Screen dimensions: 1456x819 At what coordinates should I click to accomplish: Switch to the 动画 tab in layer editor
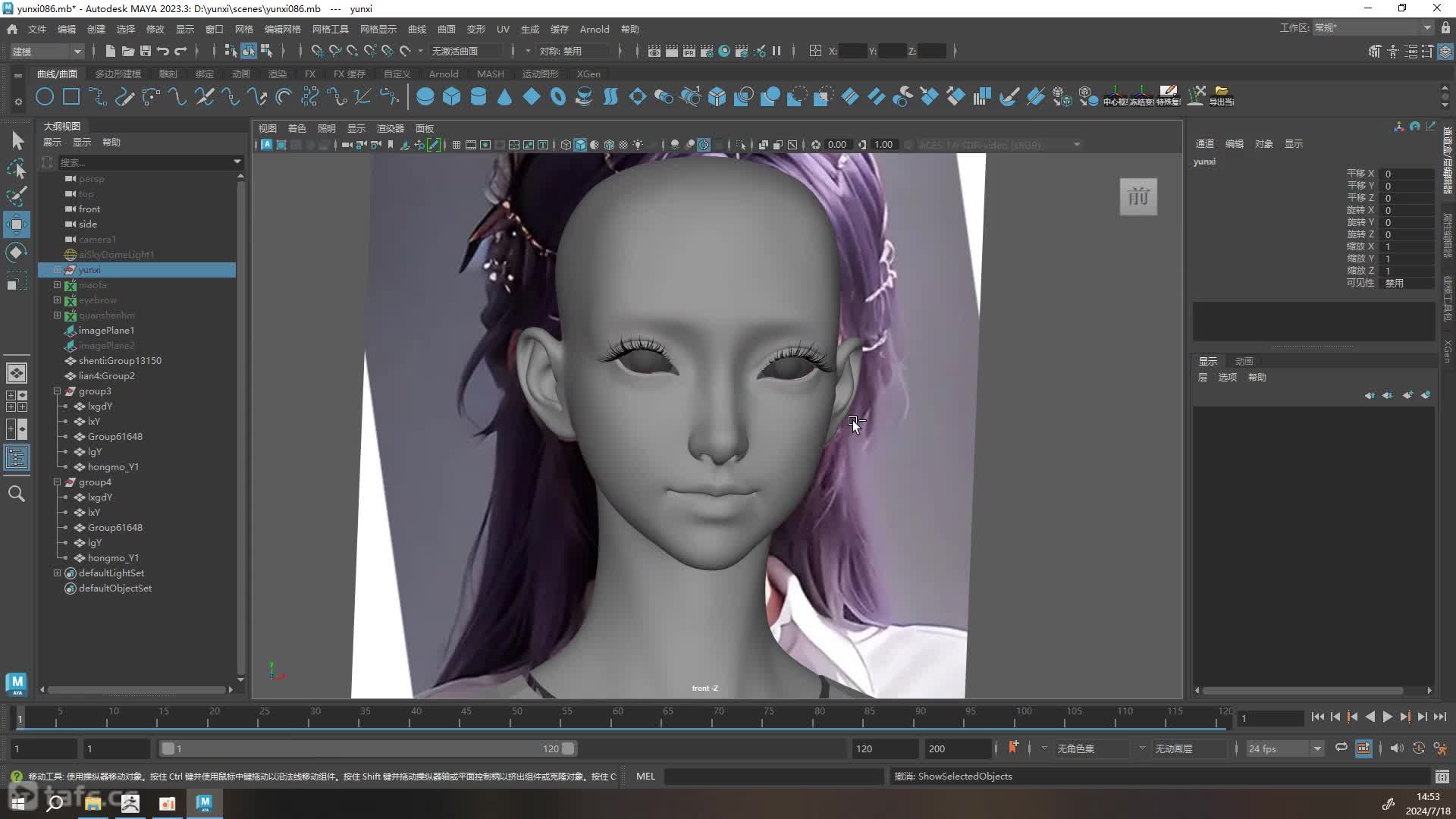[x=1244, y=361]
